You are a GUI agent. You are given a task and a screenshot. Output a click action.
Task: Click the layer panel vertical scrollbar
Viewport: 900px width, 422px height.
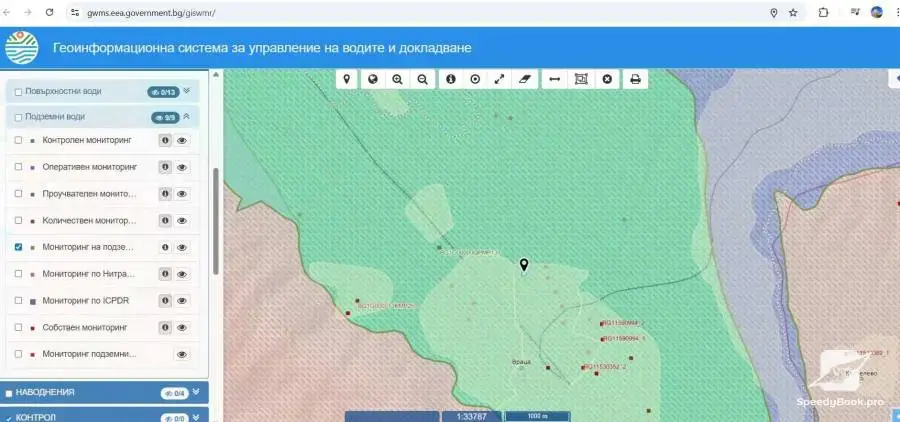[x=216, y=221]
